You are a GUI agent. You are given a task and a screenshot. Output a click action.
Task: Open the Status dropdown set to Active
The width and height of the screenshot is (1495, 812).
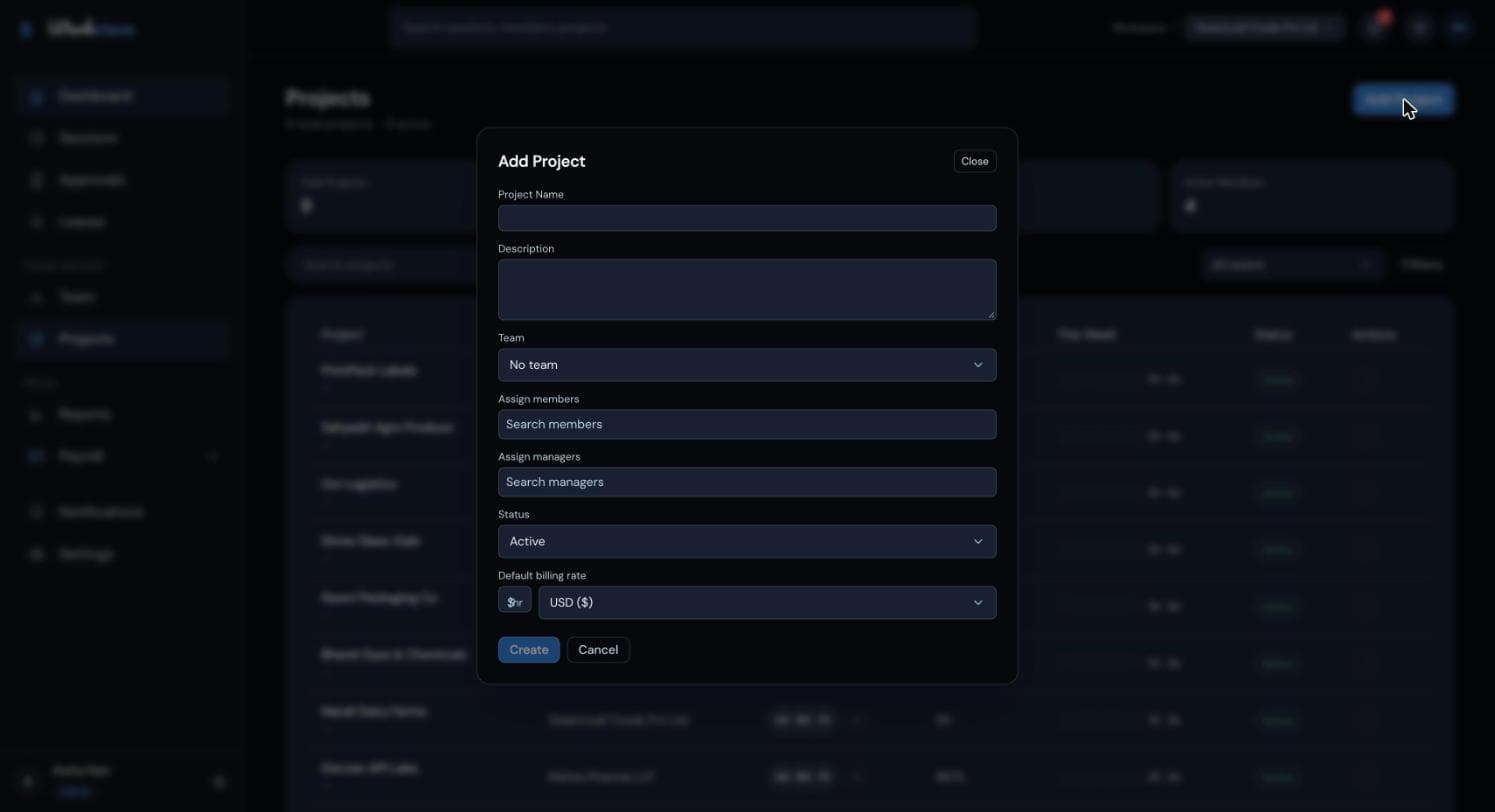coord(747,541)
